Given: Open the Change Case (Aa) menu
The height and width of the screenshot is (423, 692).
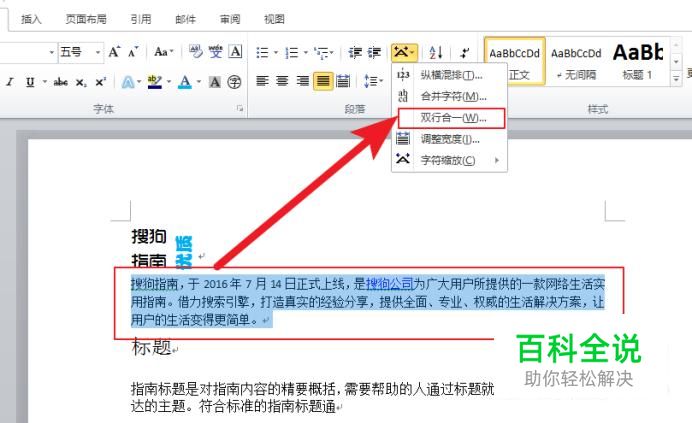Looking at the screenshot, I should coord(164,52).
